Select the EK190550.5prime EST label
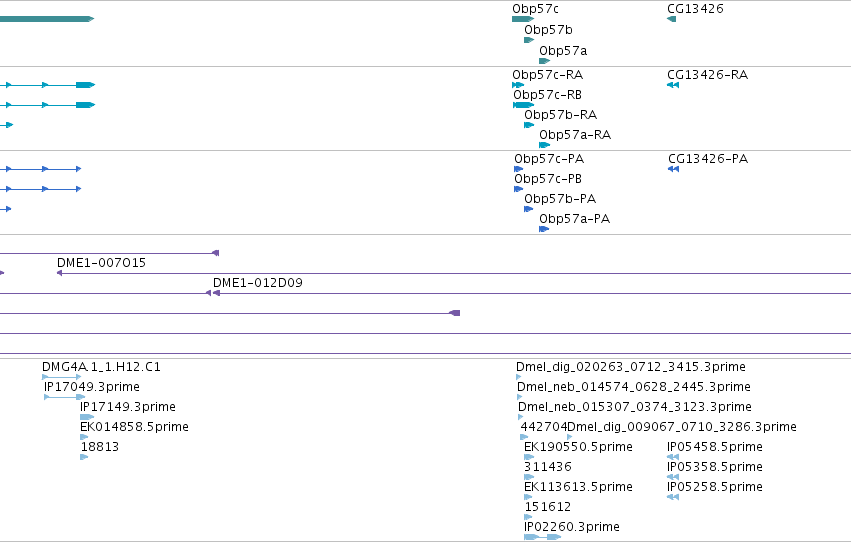 579,448
